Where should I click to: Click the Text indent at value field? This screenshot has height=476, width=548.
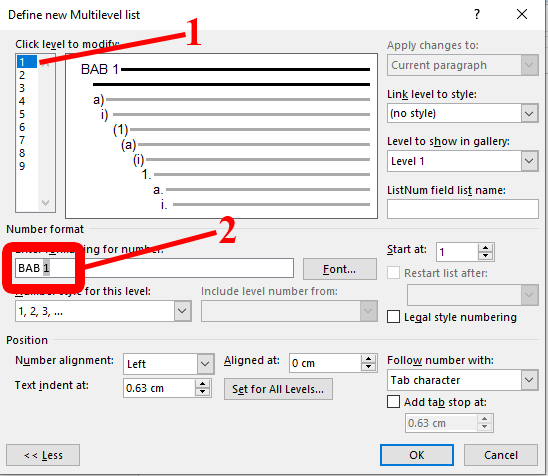point(159,388)
